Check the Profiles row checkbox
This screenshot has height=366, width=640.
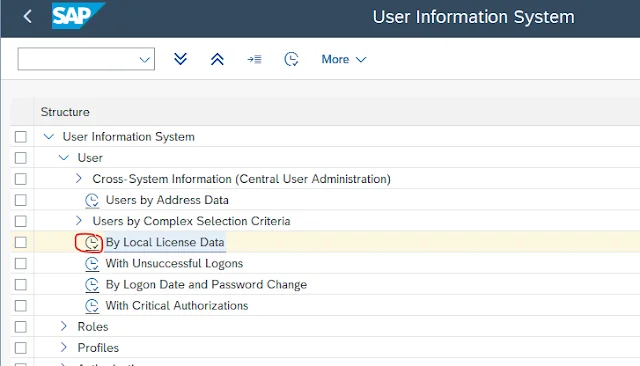pos(21,348)
